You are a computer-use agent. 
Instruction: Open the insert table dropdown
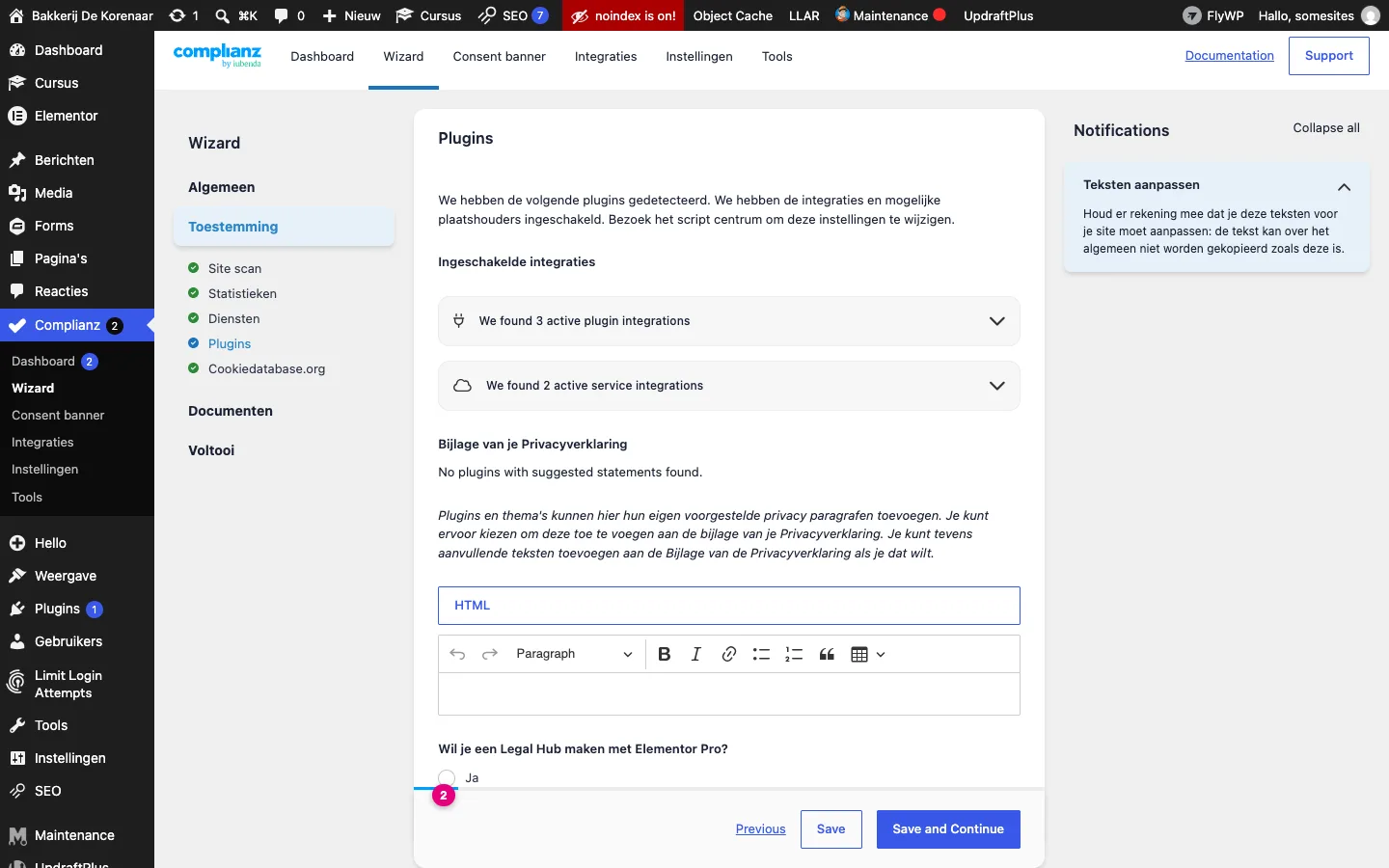coord(868,654)
